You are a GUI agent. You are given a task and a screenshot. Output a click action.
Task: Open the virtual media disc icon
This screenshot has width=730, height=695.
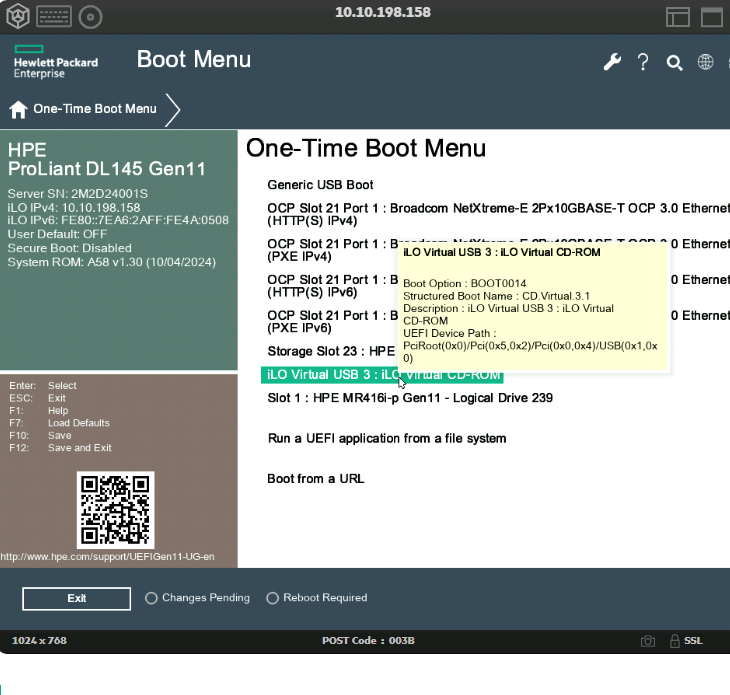click(x=90, y=17)
